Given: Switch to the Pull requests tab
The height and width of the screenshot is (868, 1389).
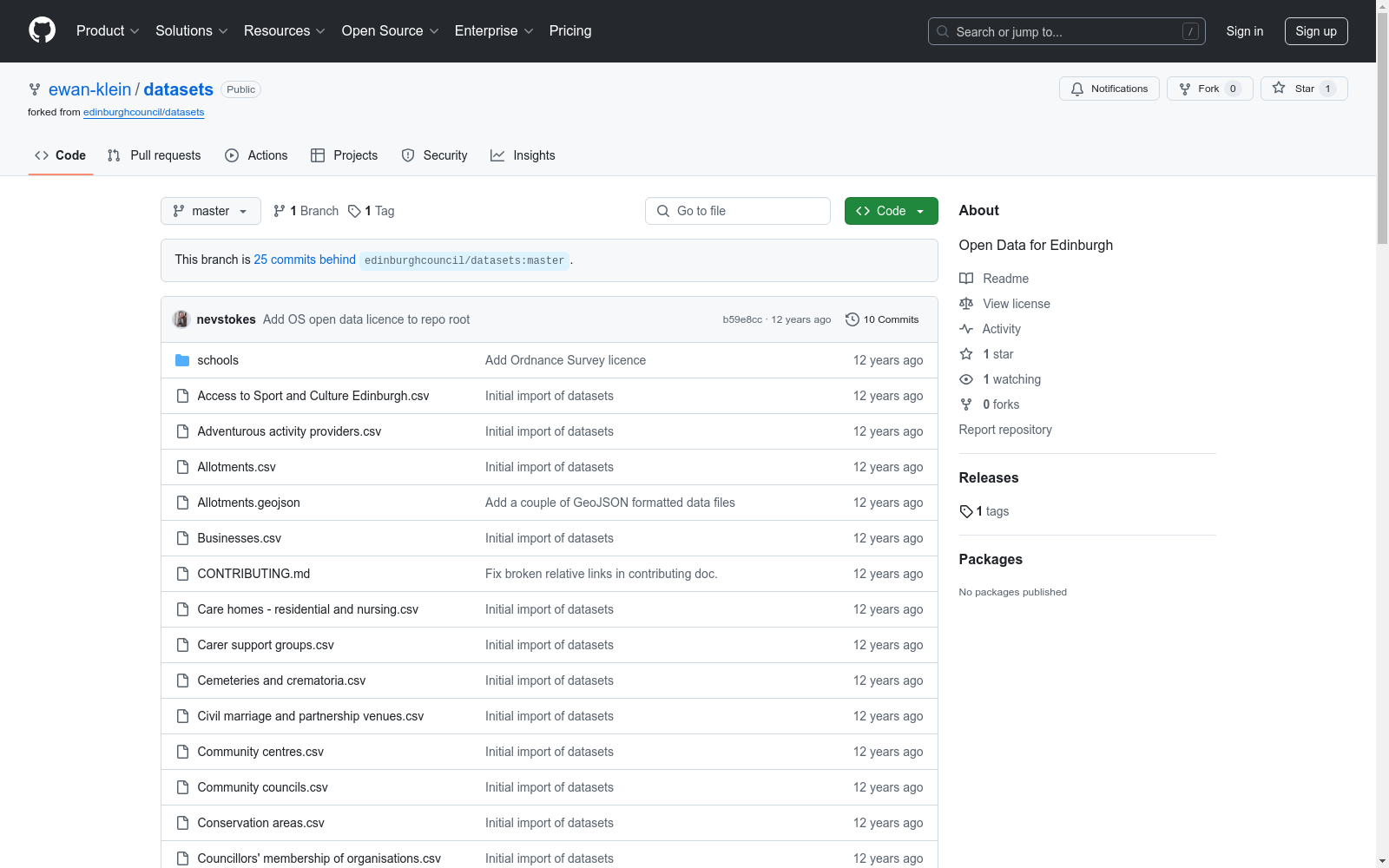Looking at the screenshot, I should (155, 155).
